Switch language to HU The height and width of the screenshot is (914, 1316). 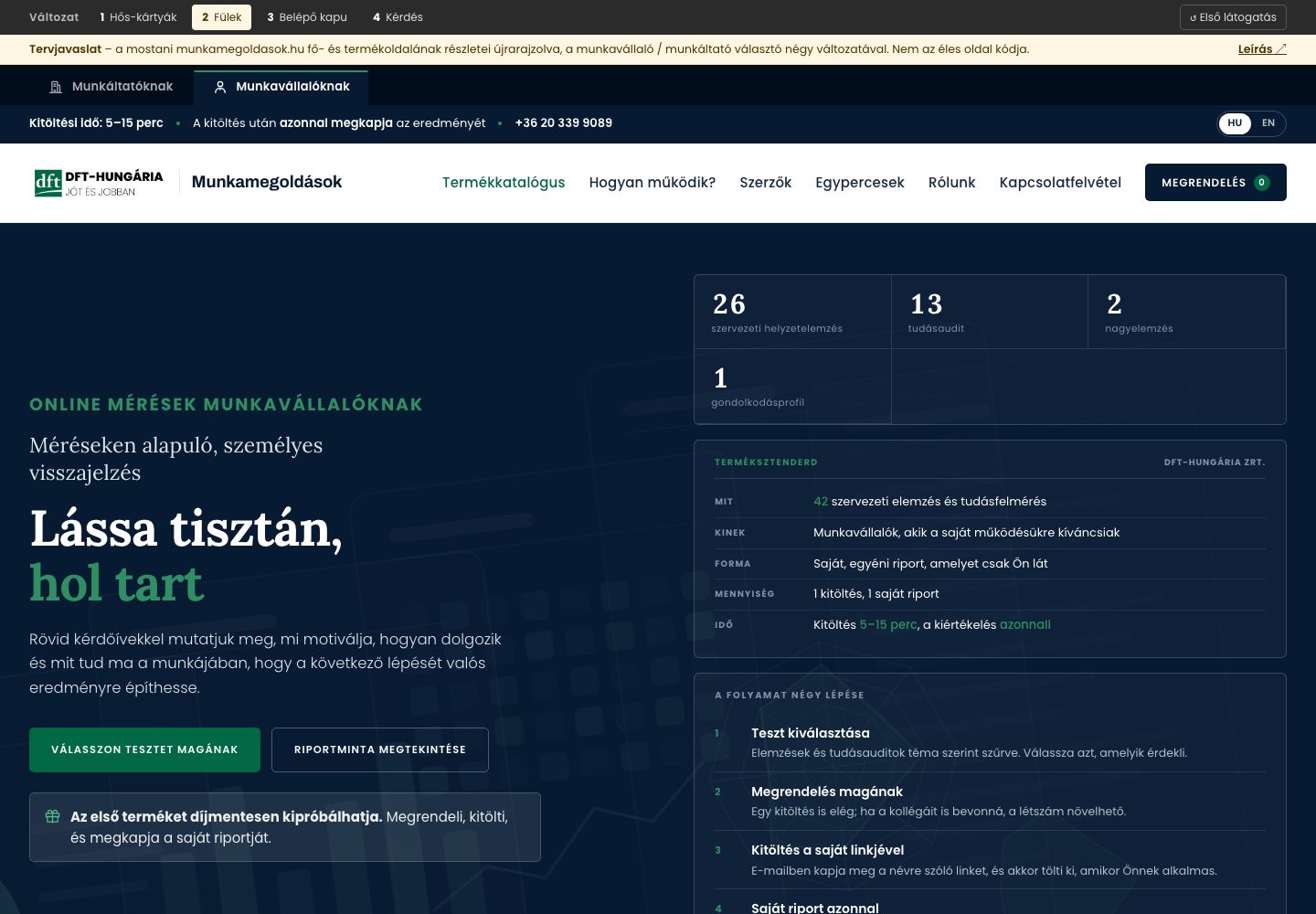[1235, 123]
